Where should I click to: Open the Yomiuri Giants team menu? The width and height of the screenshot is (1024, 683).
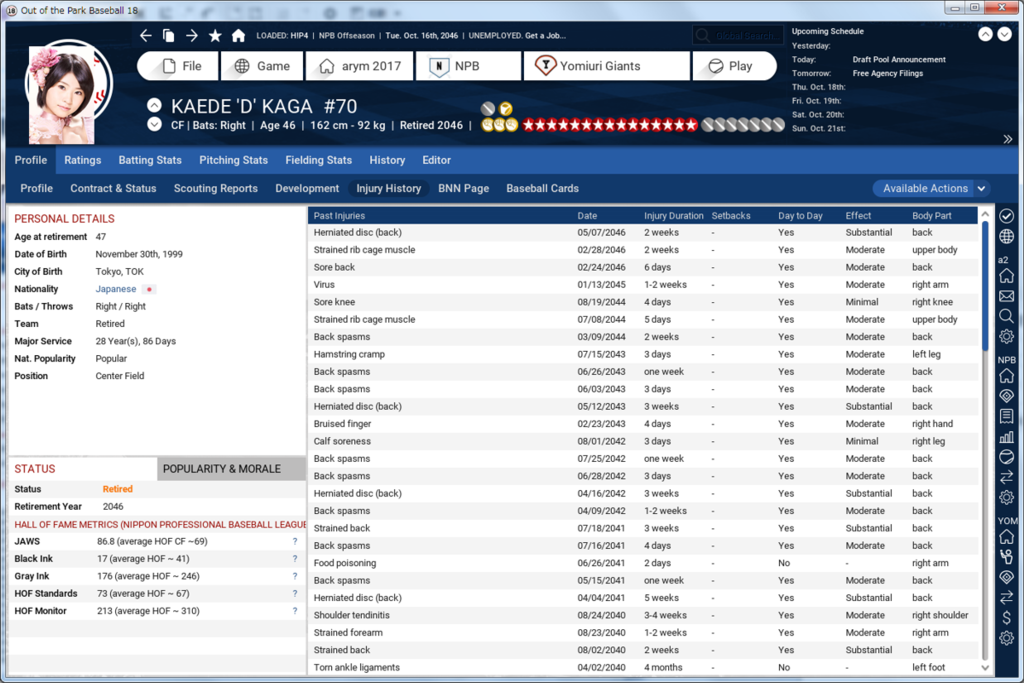coord(607,66)
